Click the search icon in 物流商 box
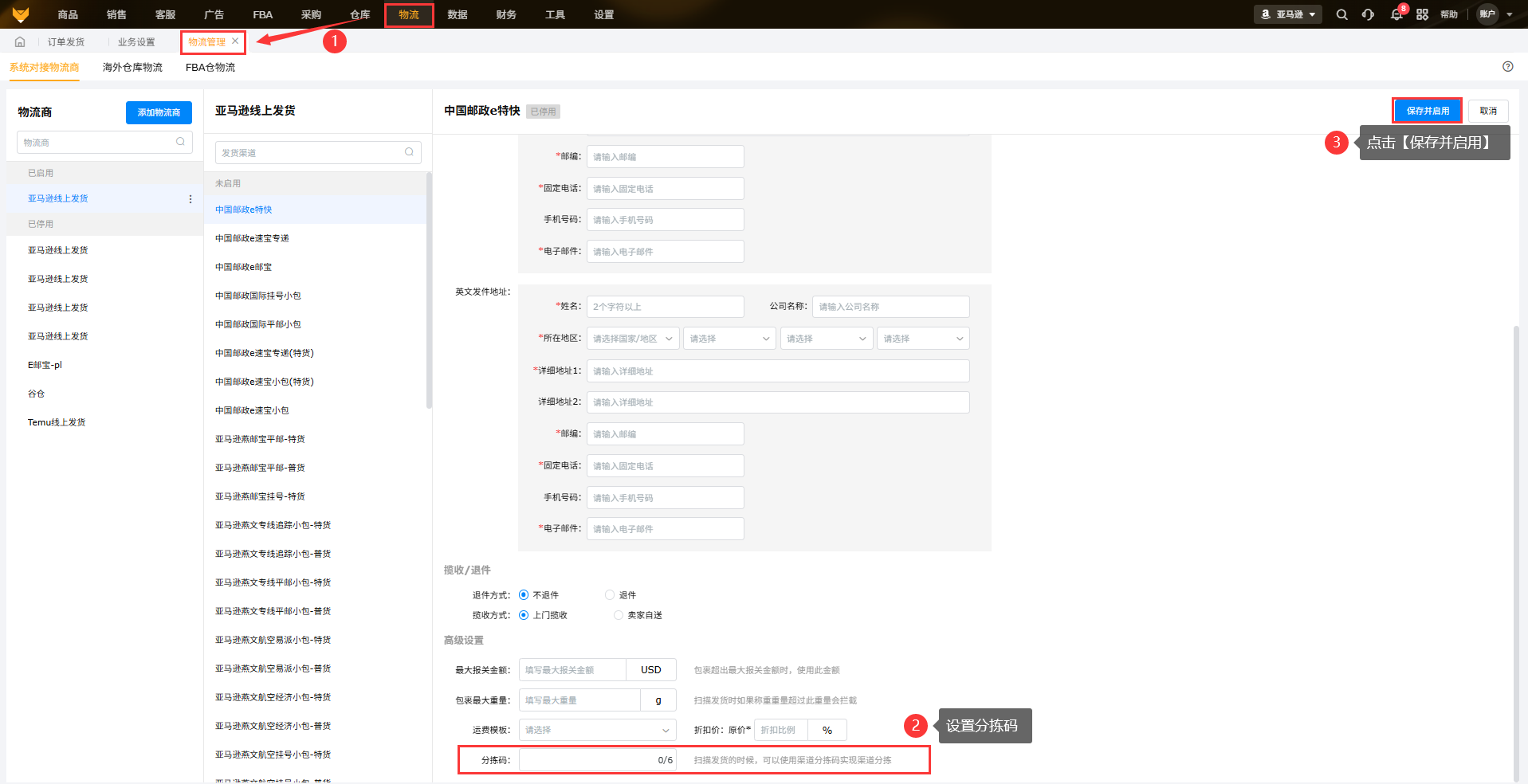The width and height of the screenshot is (1528, 784). point(180,142)
